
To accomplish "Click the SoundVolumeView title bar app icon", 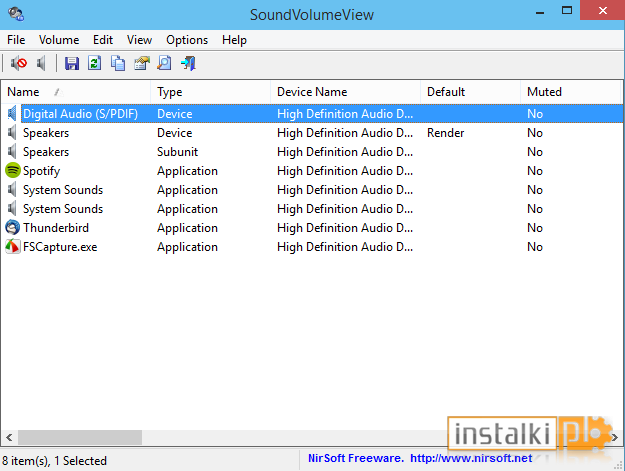I will click(16, 14).
